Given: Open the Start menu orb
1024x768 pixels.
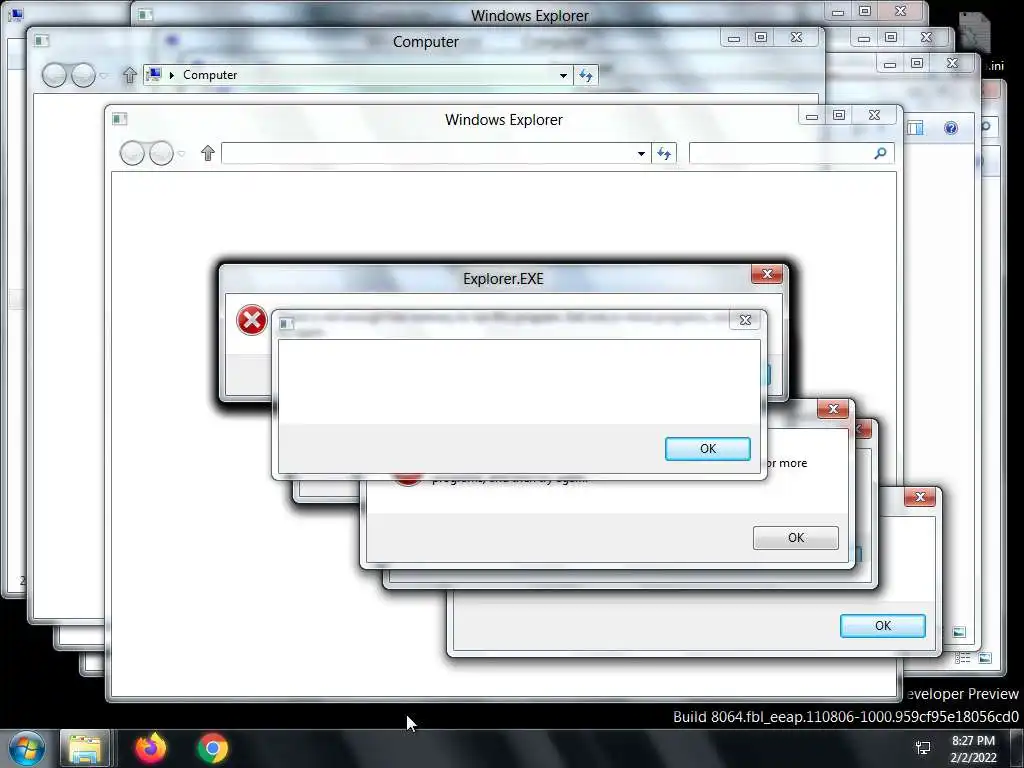Looking at the screenshot, I should point(26,748).
